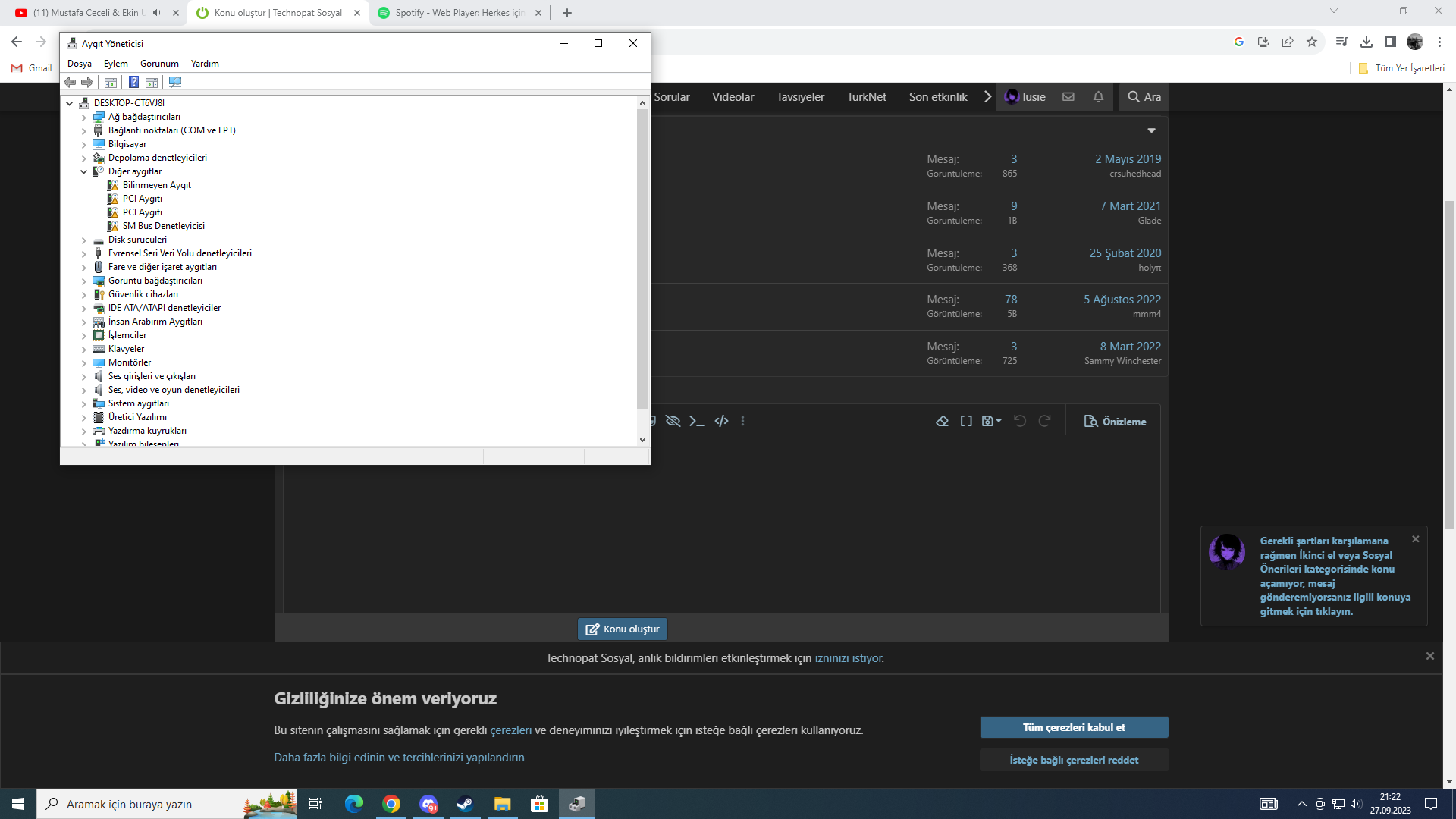Click the show/hide console tree icon
Image resolution: width=1456 pixels, height=819 pixels.
coord(111,82)
